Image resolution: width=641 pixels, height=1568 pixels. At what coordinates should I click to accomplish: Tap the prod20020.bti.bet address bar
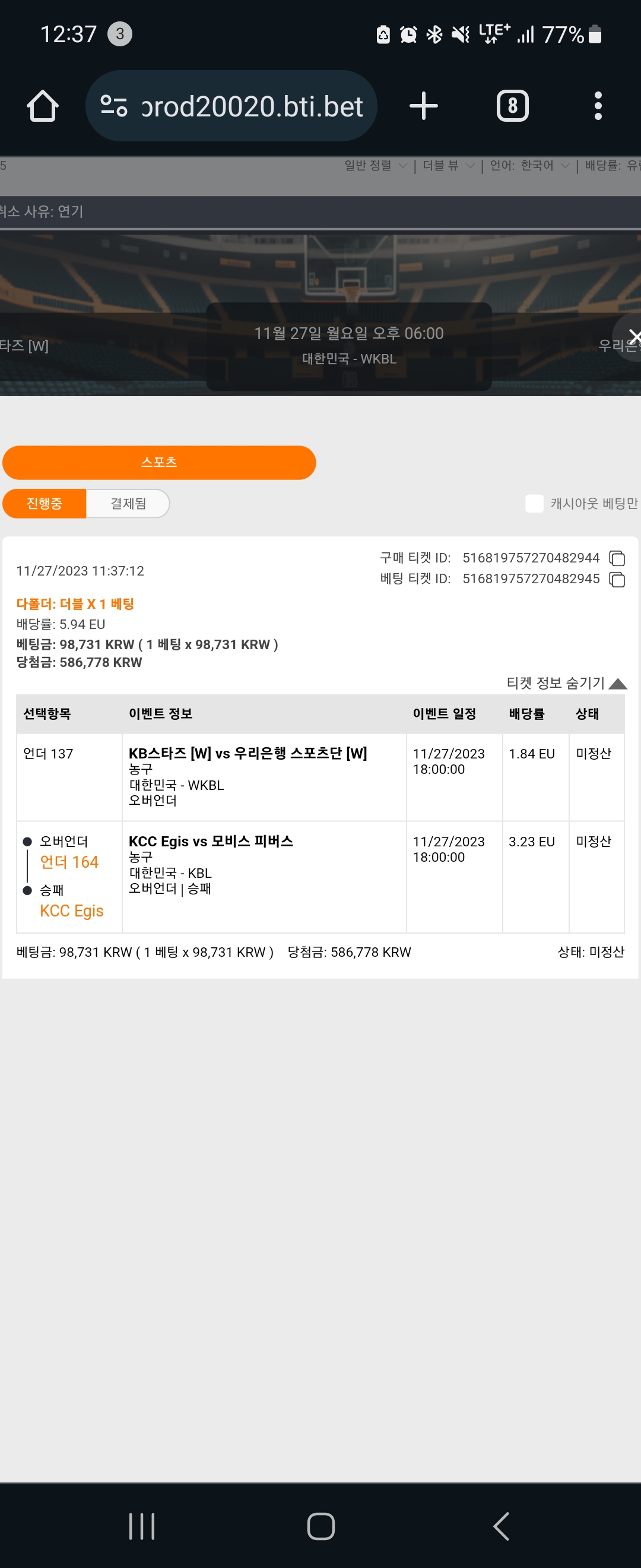point(252,106)
